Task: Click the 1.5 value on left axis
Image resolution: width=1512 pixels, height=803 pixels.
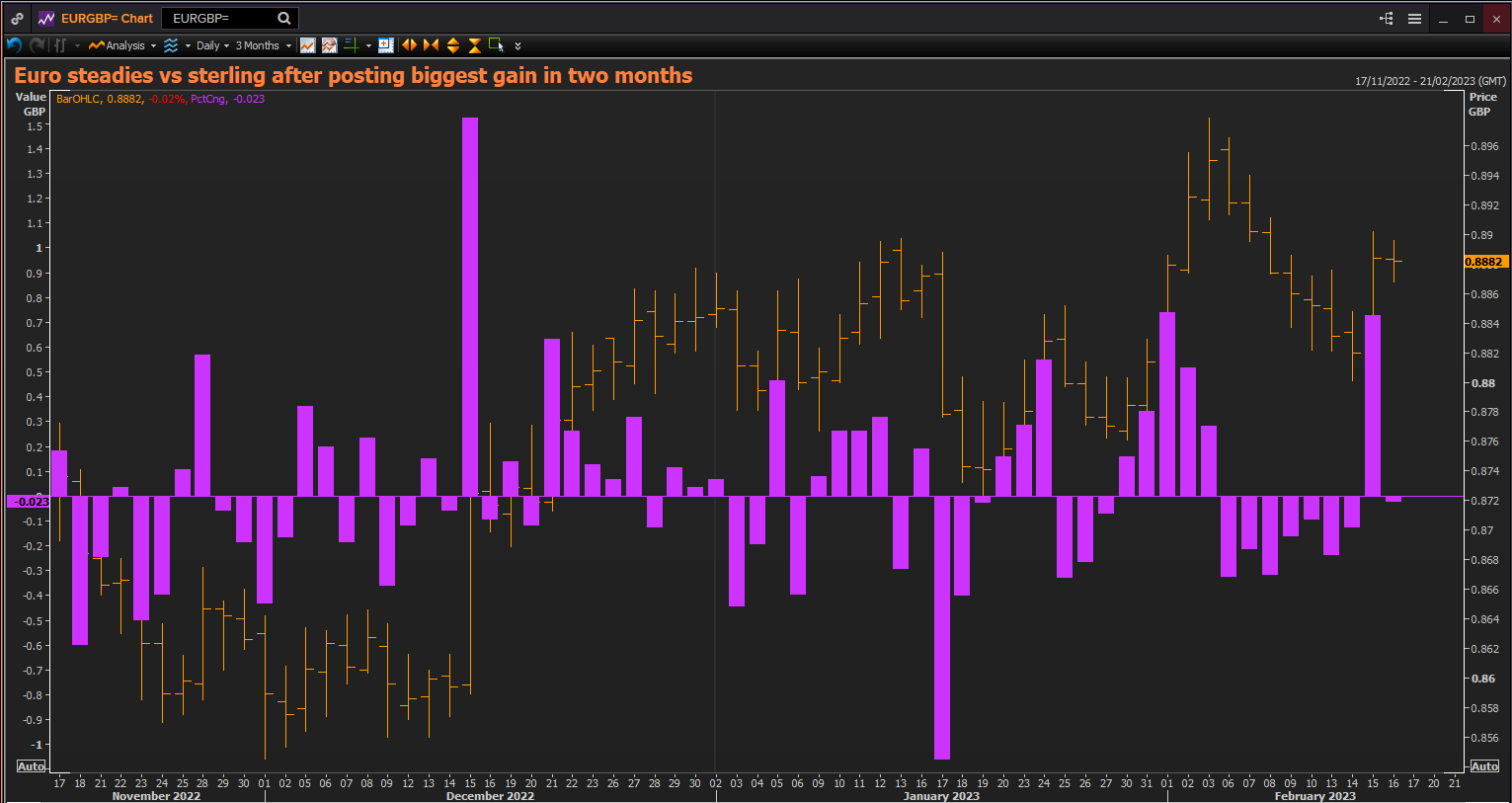Action: tap(36, 126)
